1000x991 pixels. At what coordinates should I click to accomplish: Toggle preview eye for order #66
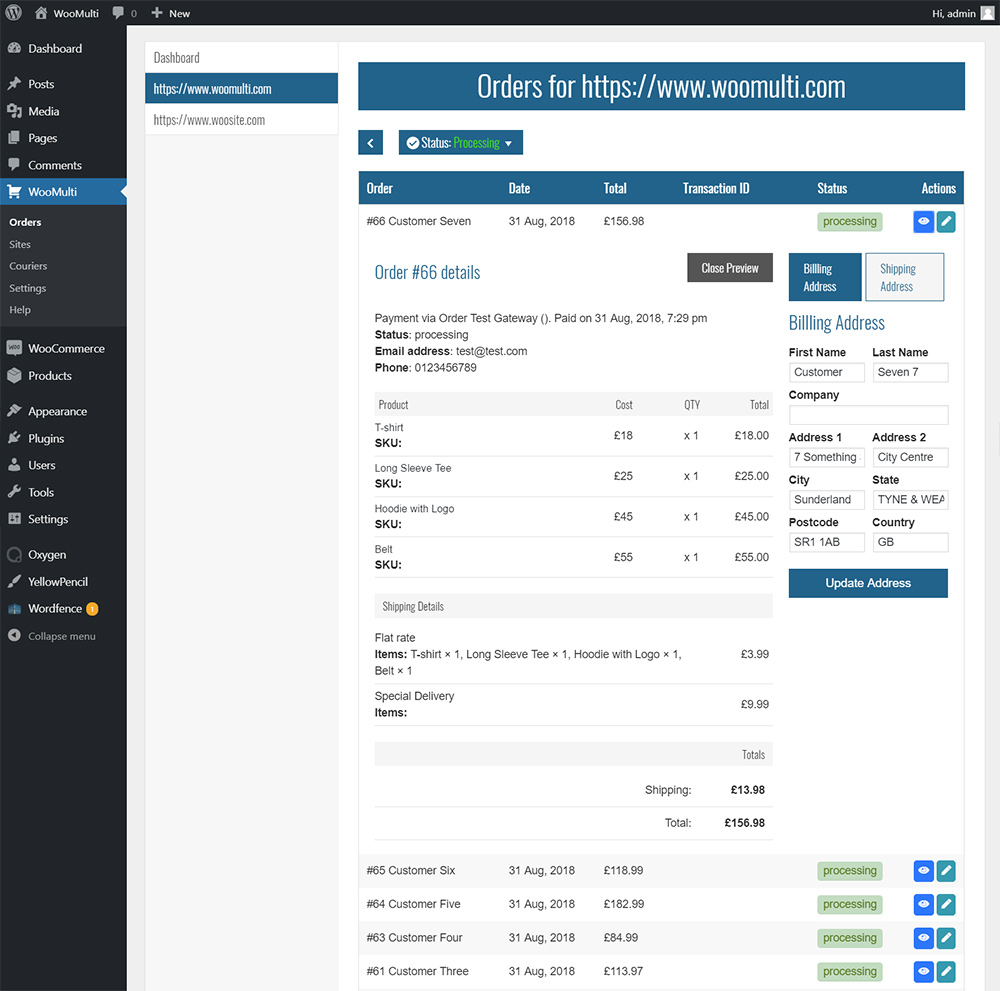tap(923, 222)
